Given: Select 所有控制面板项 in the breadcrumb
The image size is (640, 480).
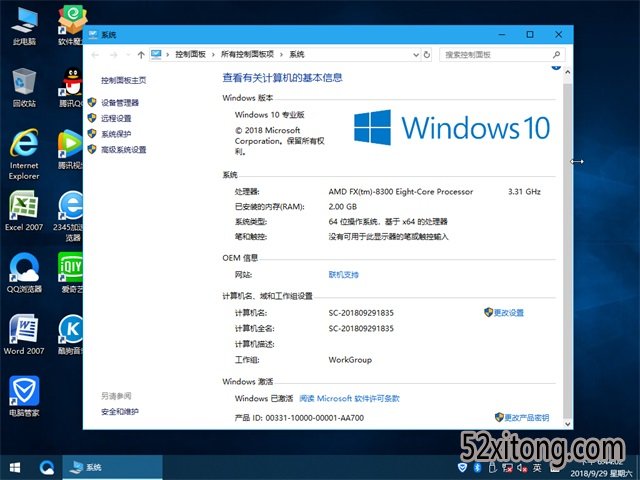Looking at the screenshot, I should (x=247, y=55).
